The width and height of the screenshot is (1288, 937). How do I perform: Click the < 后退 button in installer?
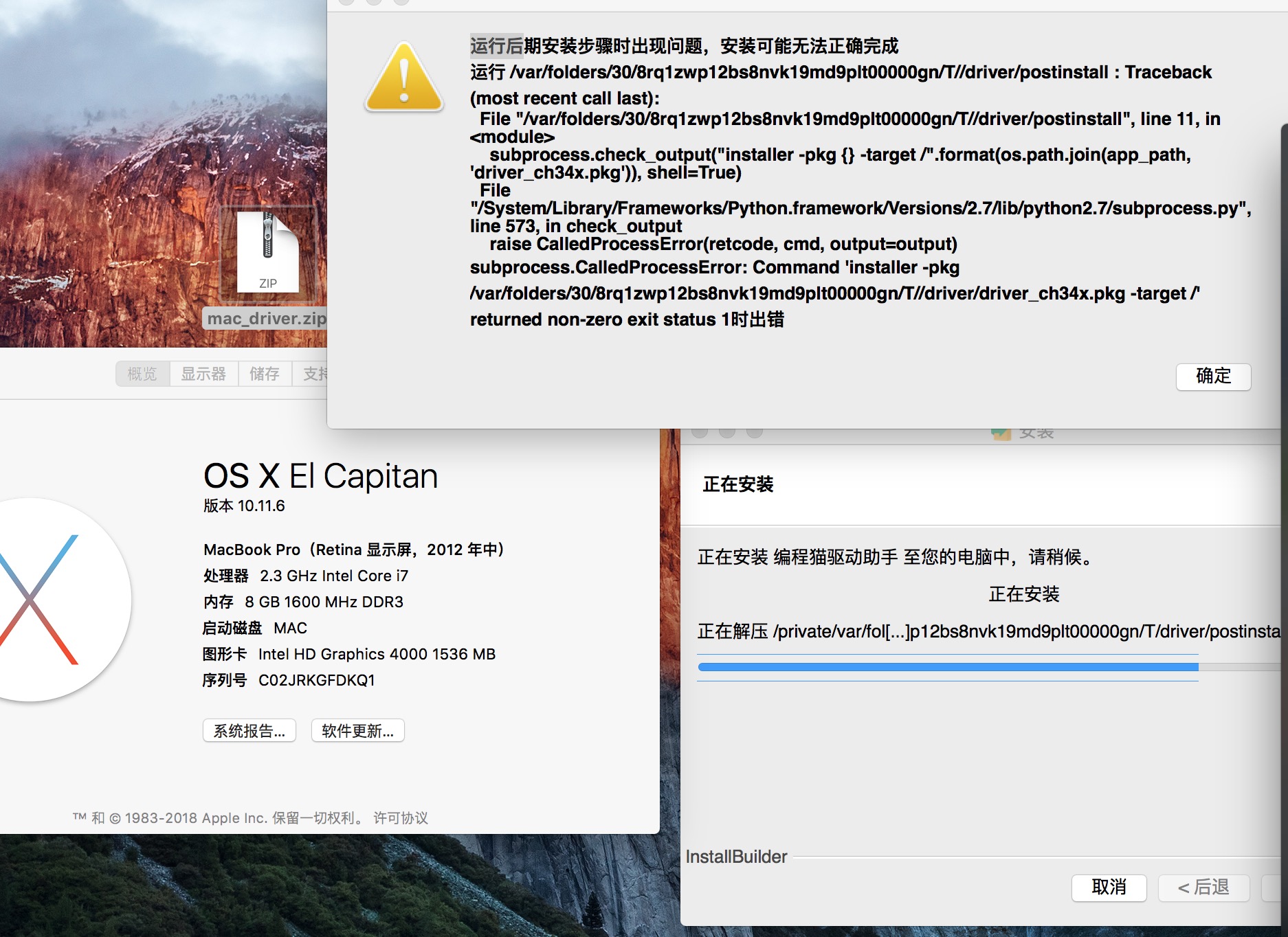pos(1203,888)
